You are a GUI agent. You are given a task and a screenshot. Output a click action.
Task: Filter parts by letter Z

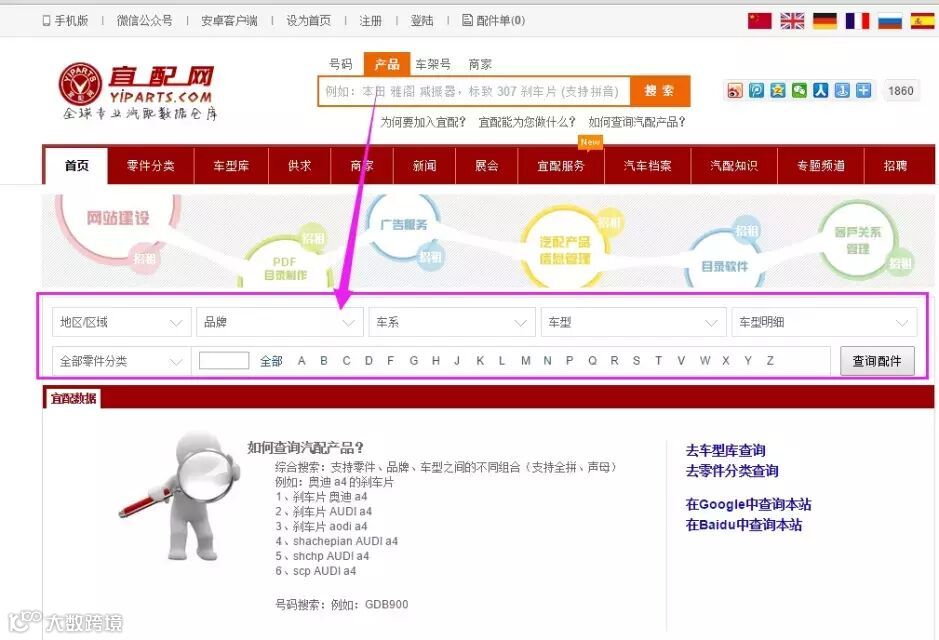(x=770, y=361)
